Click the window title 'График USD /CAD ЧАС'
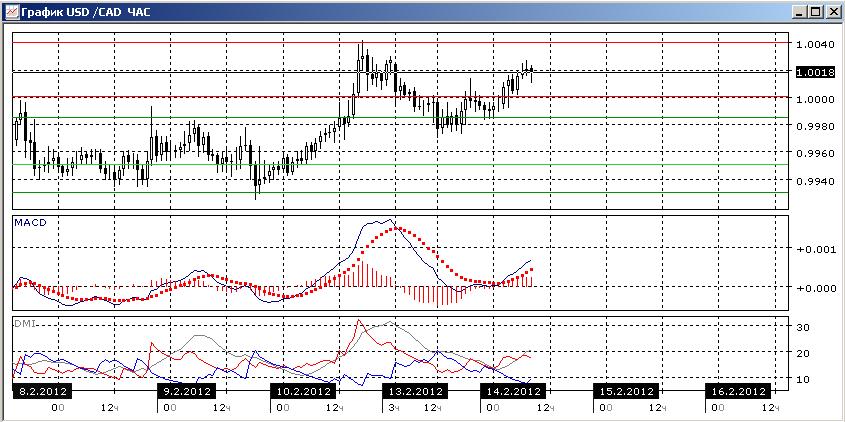 (86, 11)
